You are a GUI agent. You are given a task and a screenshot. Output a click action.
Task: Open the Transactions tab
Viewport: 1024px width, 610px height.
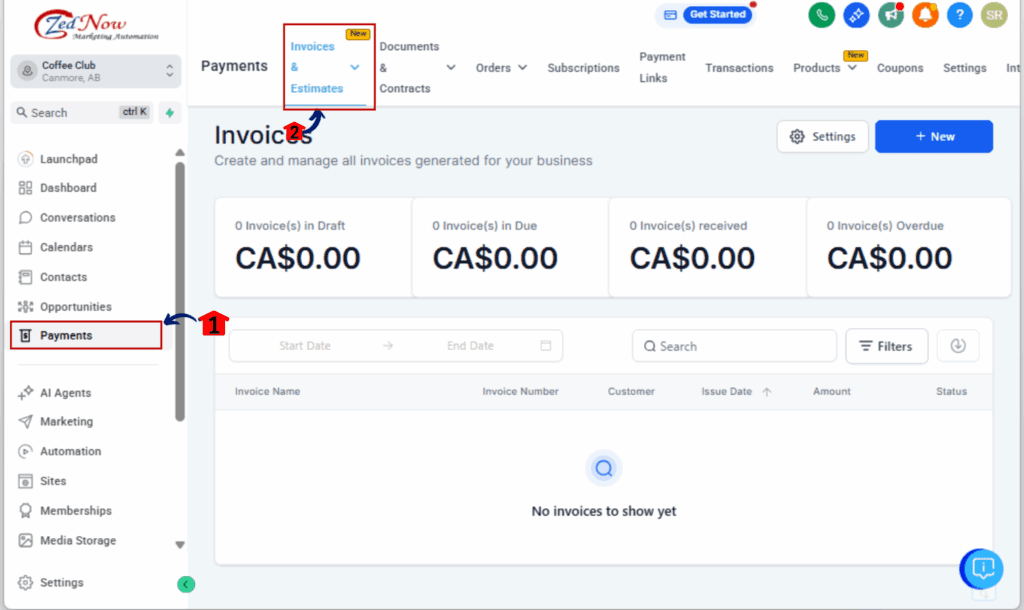tap(739, 68)
